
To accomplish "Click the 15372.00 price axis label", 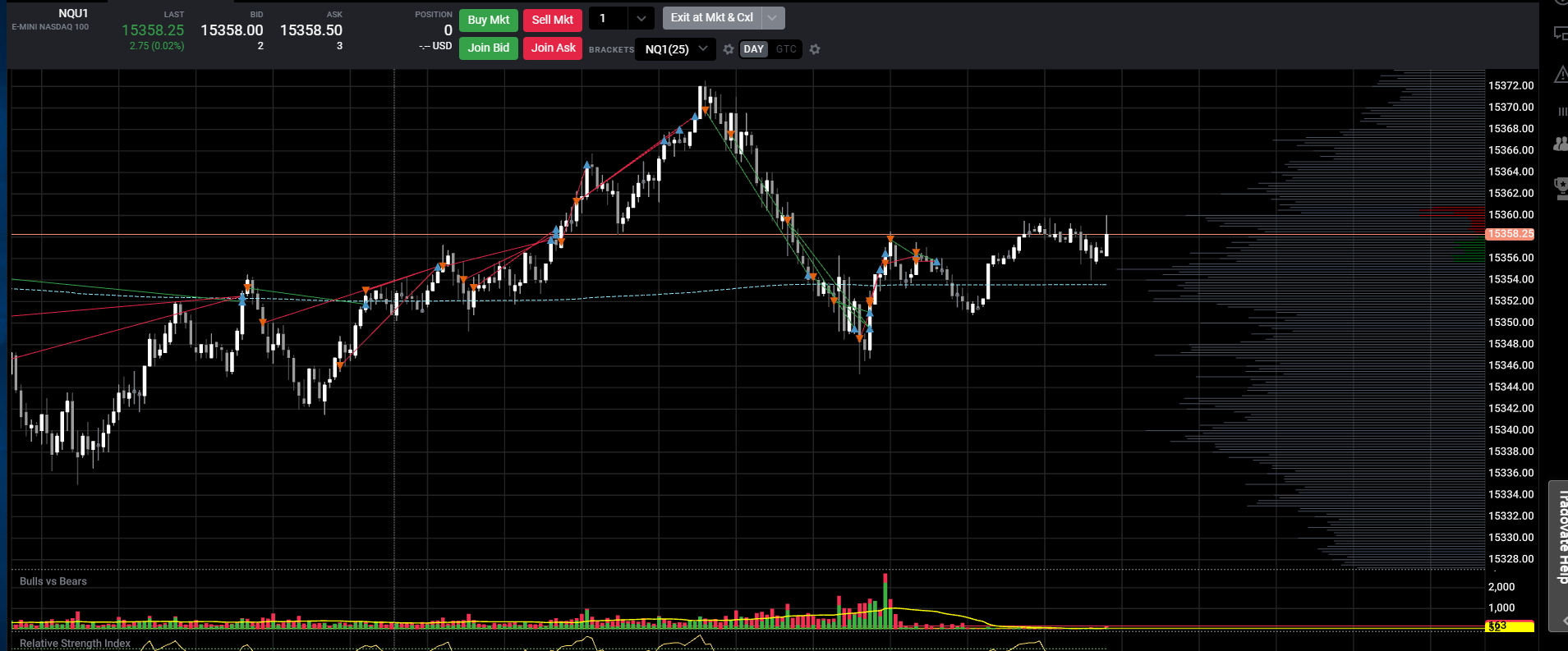I will (x=1511, y=85).
